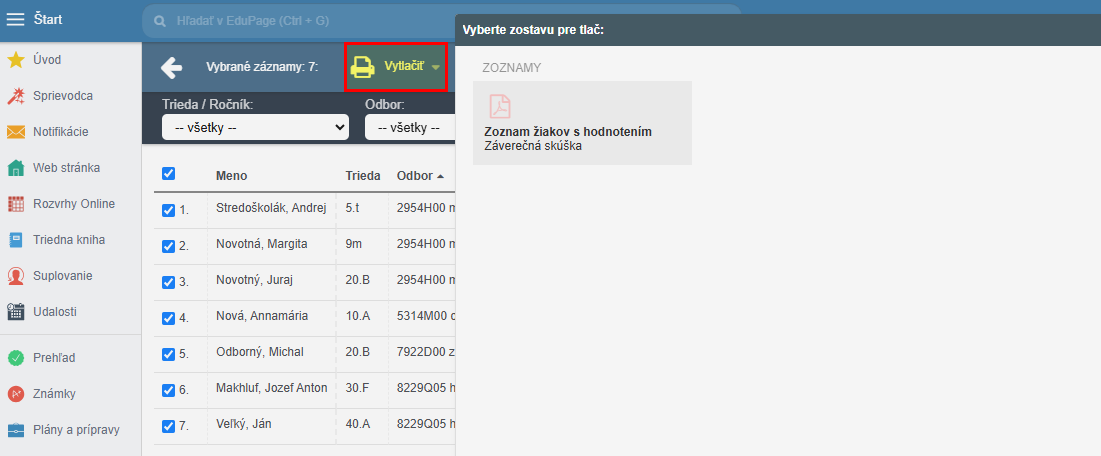Click the Notifikácie envelope icon
The image size is (1101, 456).
click(x=15, y=132)
